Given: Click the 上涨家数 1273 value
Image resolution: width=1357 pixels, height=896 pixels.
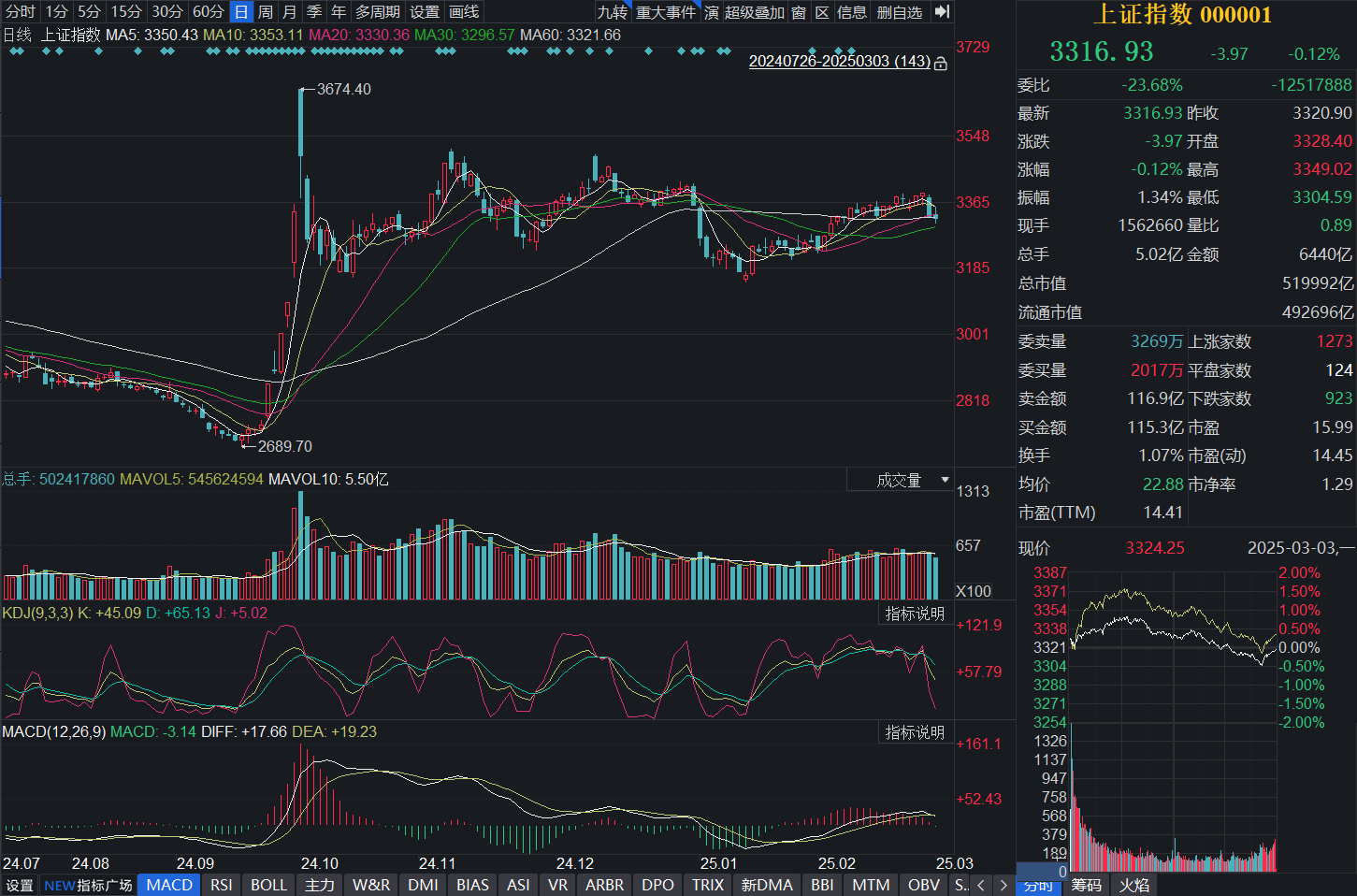Looking at the screenshot, I should click(x=1335, y=341).
